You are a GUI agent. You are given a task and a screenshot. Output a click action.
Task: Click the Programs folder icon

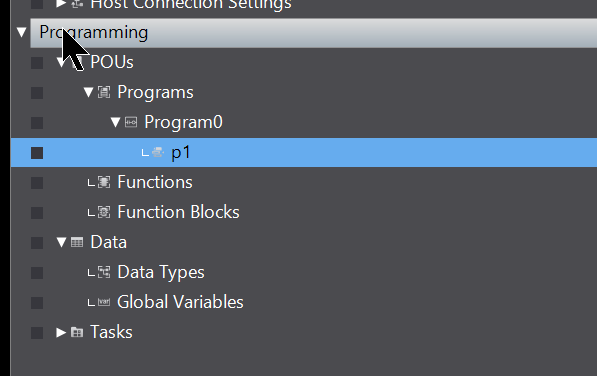tap(104, 92)
